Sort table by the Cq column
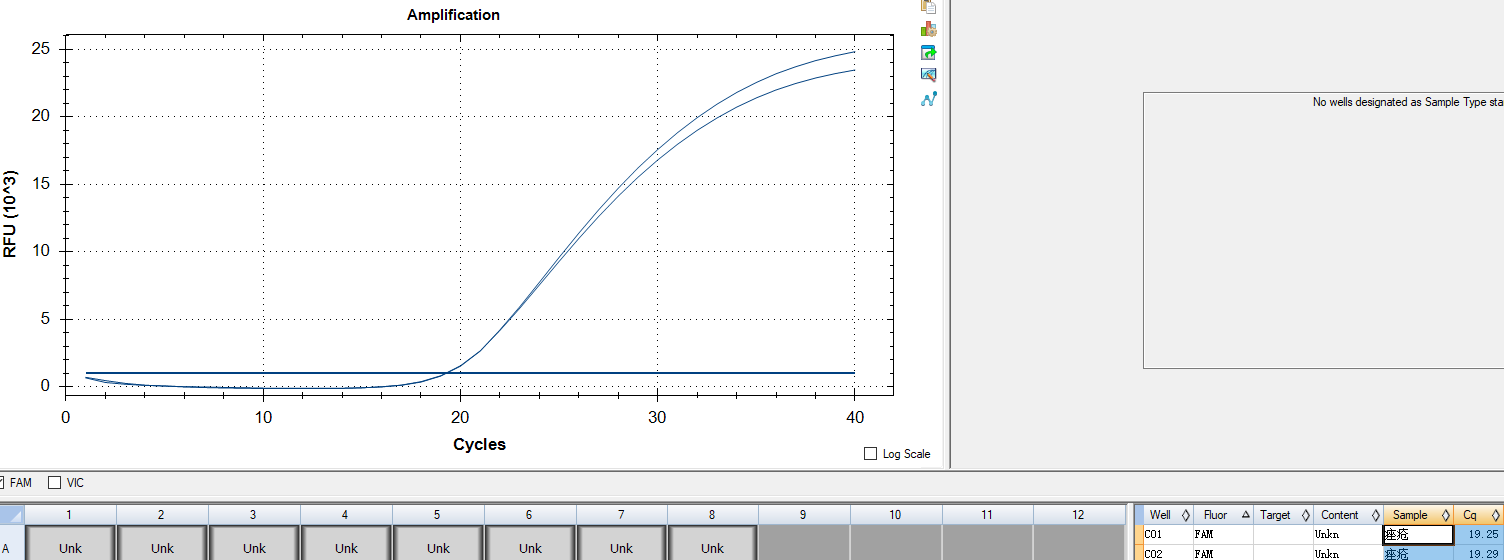Image resolution: width=1504 pixels, height=560 pixels. 1477,515
